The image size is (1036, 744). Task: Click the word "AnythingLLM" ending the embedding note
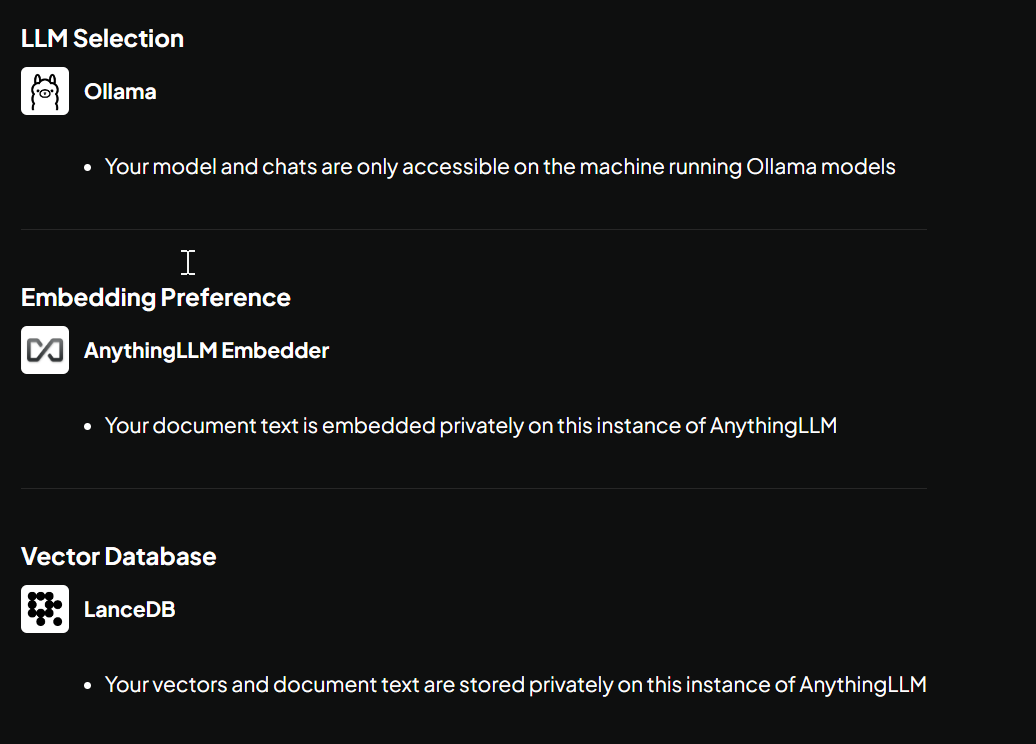point(773,426)
